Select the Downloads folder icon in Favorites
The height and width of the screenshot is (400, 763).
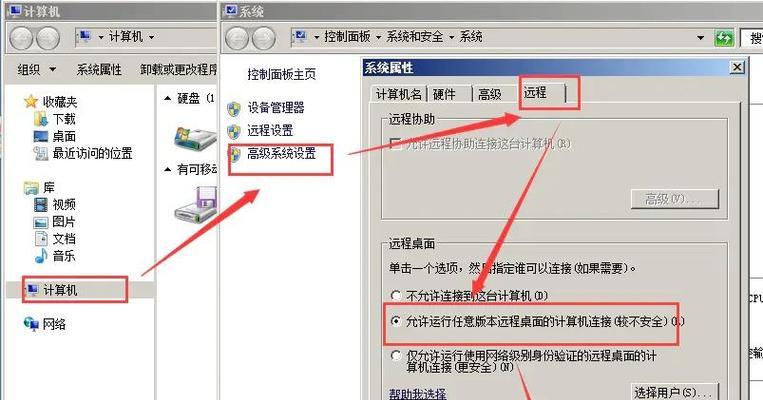[x=40, y=119]
